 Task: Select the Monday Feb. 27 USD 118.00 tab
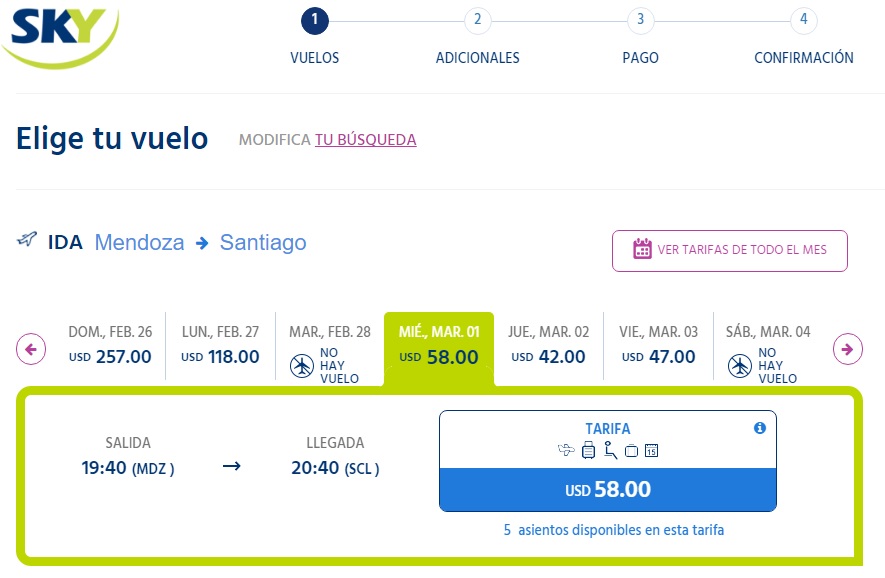coord(220,345)
